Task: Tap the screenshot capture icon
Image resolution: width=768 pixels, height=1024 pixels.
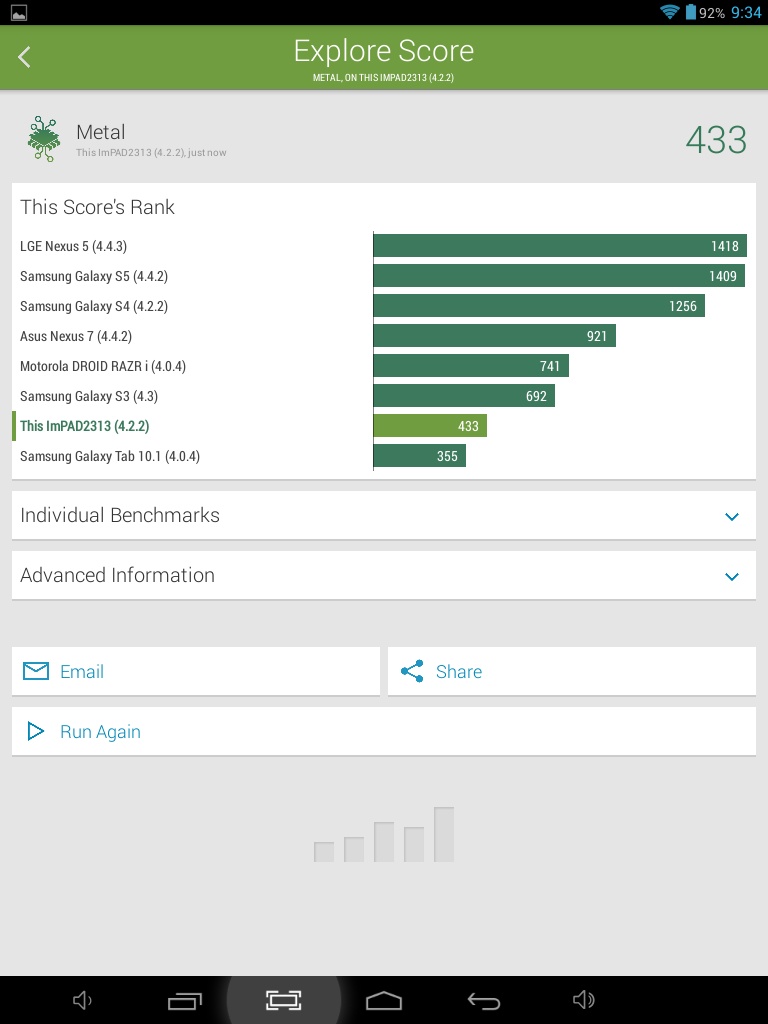Action: [284, 1000]
